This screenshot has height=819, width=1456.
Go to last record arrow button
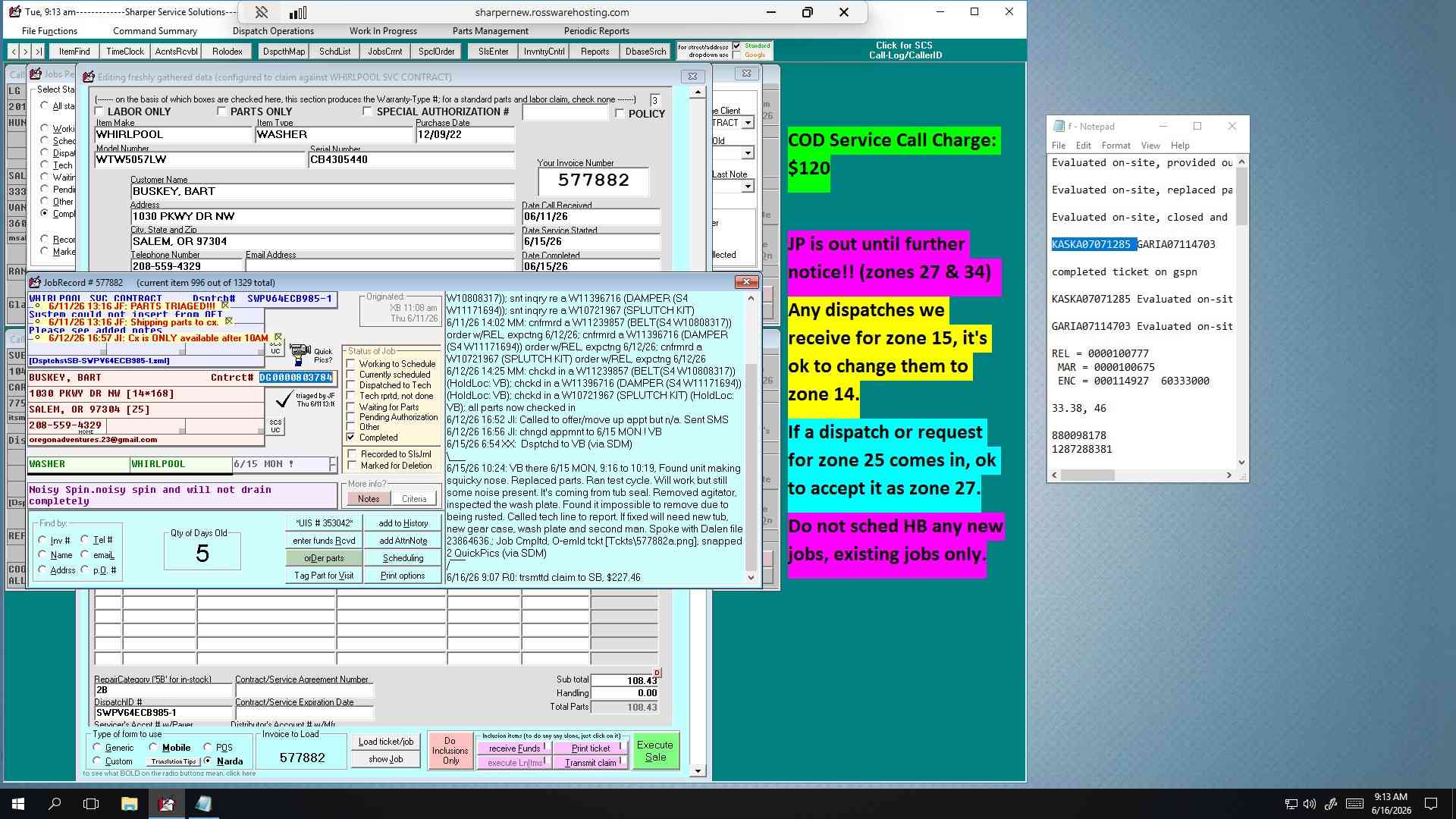(x=38, y=51)
